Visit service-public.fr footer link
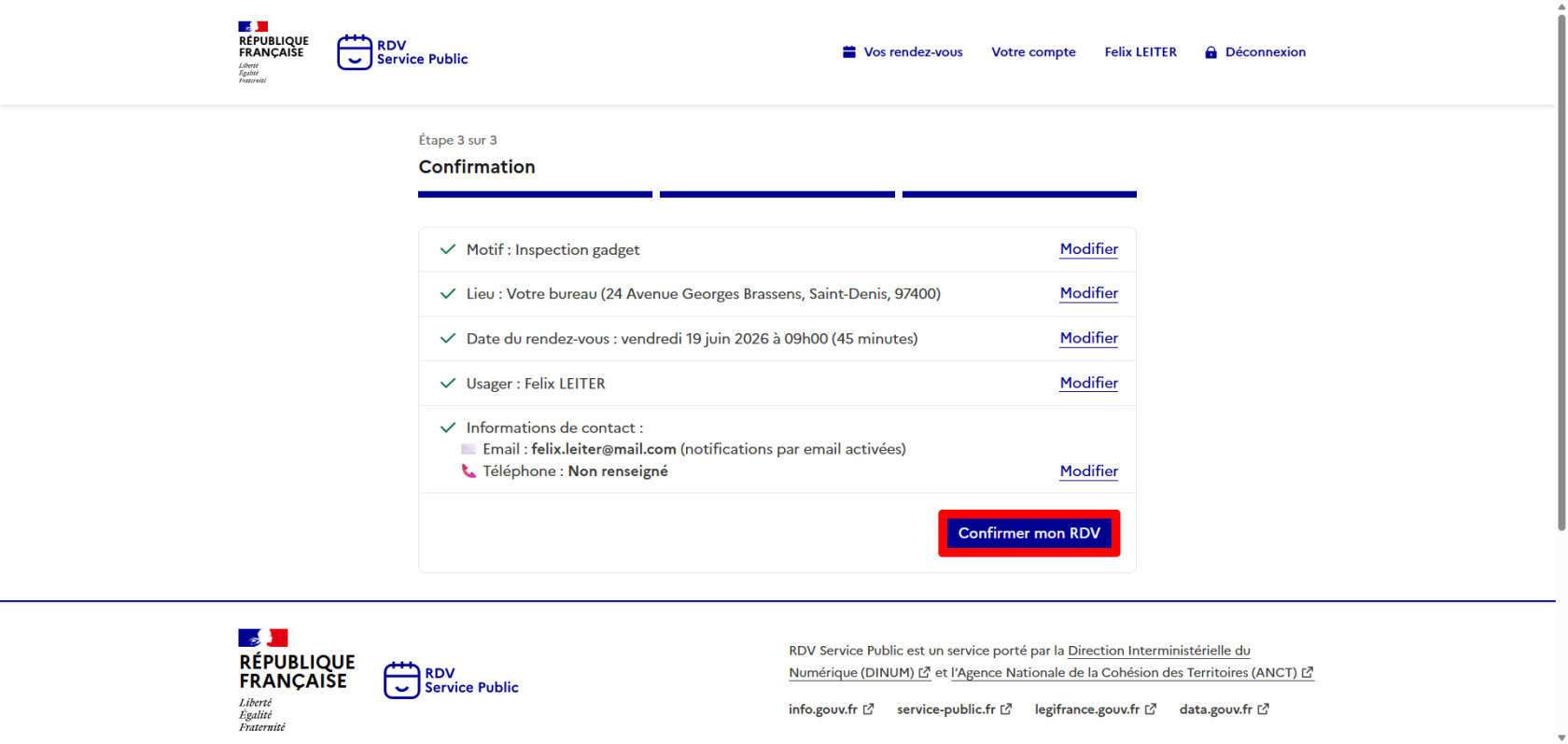The width and height of the screenshot is (1568, 744). click(954, 709)
